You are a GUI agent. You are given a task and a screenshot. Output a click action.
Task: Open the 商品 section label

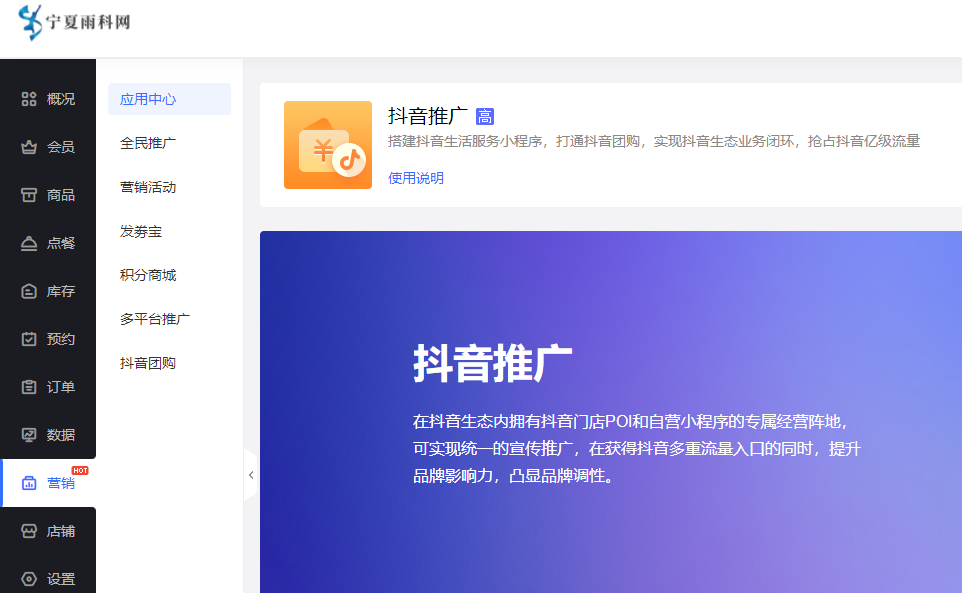(61, 195)
